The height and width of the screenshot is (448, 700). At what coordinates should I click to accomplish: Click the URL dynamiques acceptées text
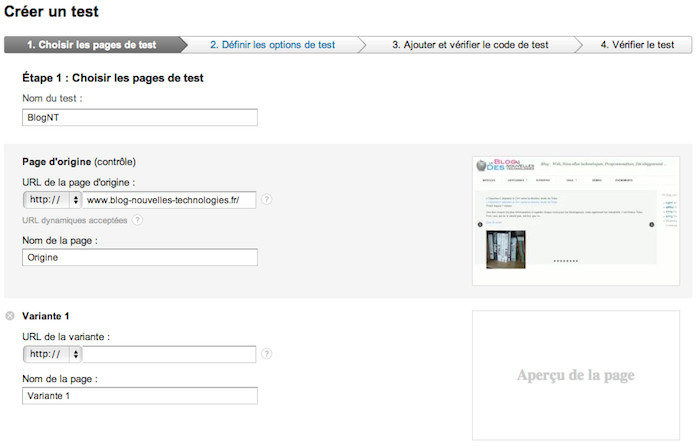tap(75, 220)
